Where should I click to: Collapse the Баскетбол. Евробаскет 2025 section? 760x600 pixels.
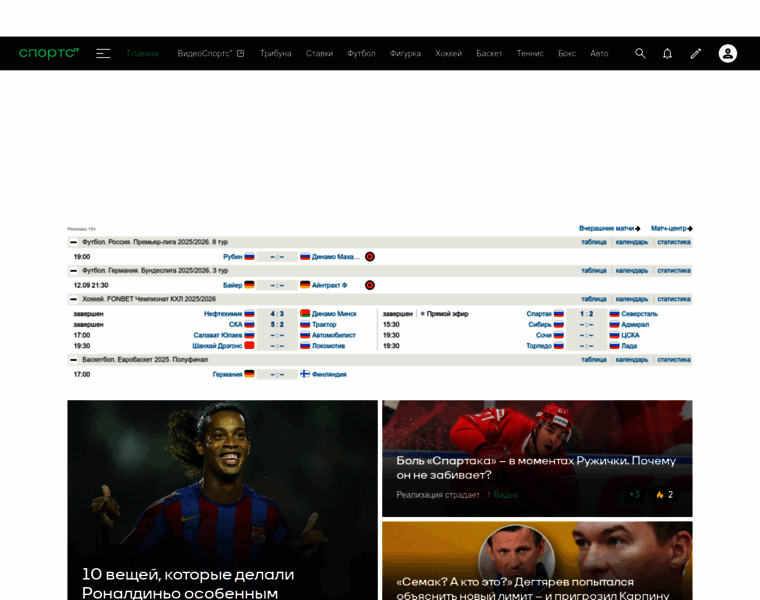(x=73, y=360)
